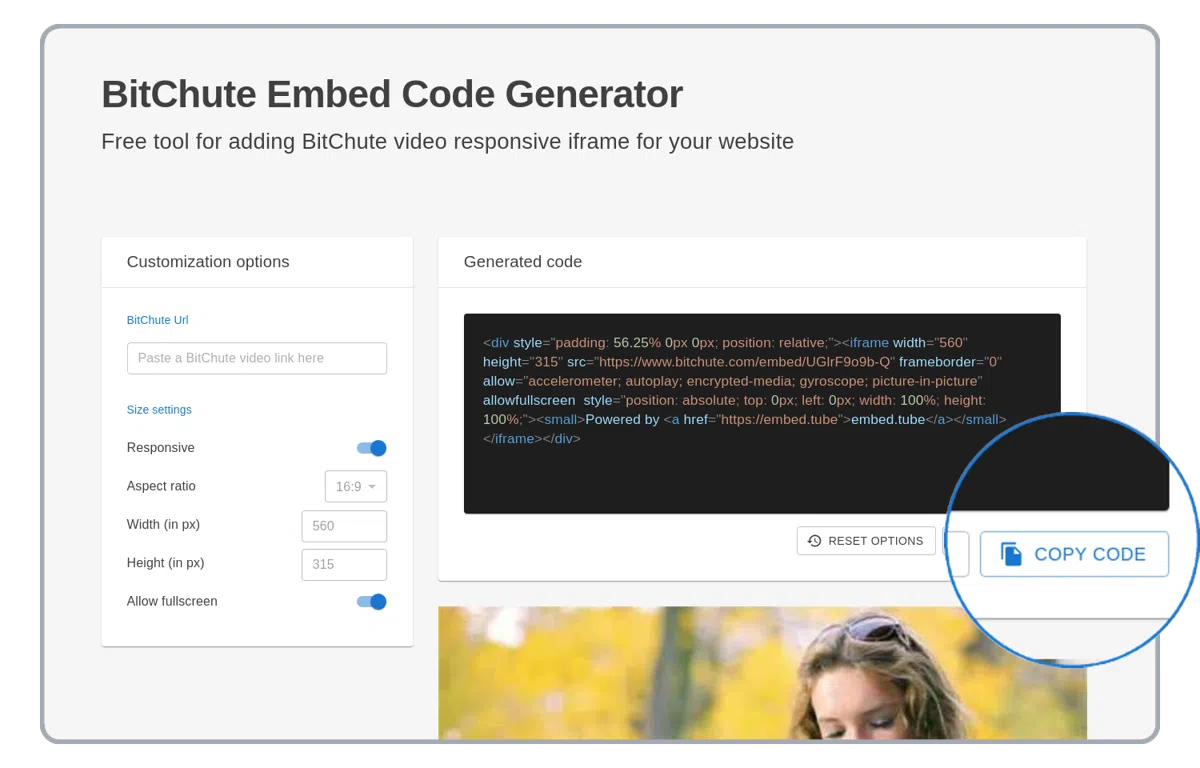Screen dimensions: 1200x768
Task: Click the embed.tube text in the code
Action: (x=887, y=419)
